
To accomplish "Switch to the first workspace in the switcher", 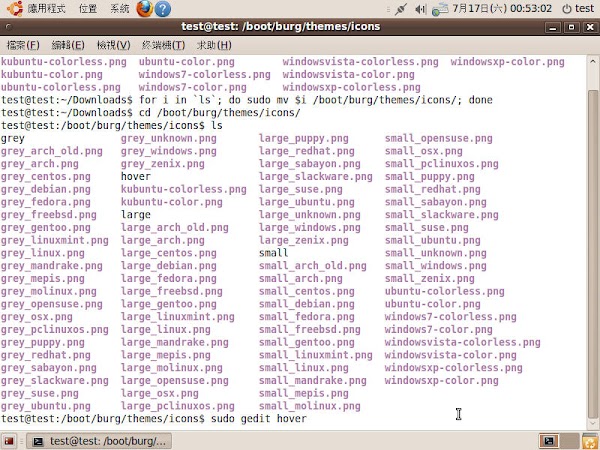I will coord(549,441).
